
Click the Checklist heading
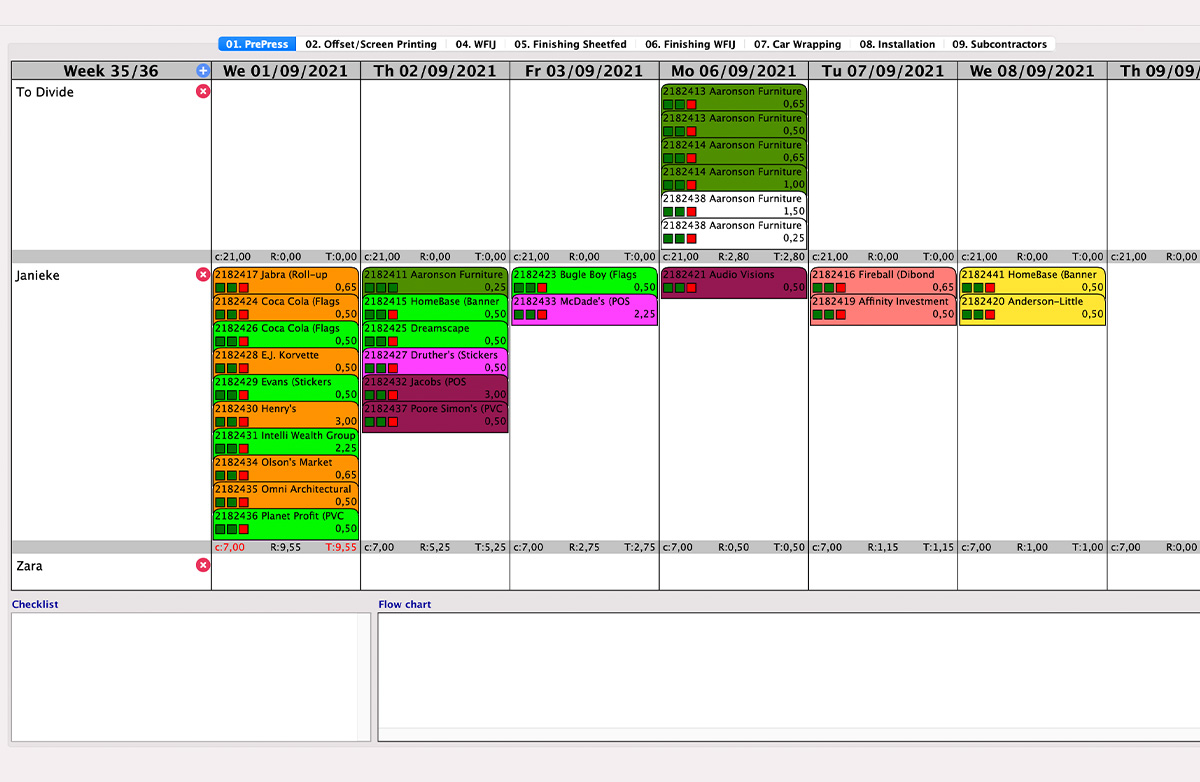click(35, 604)
